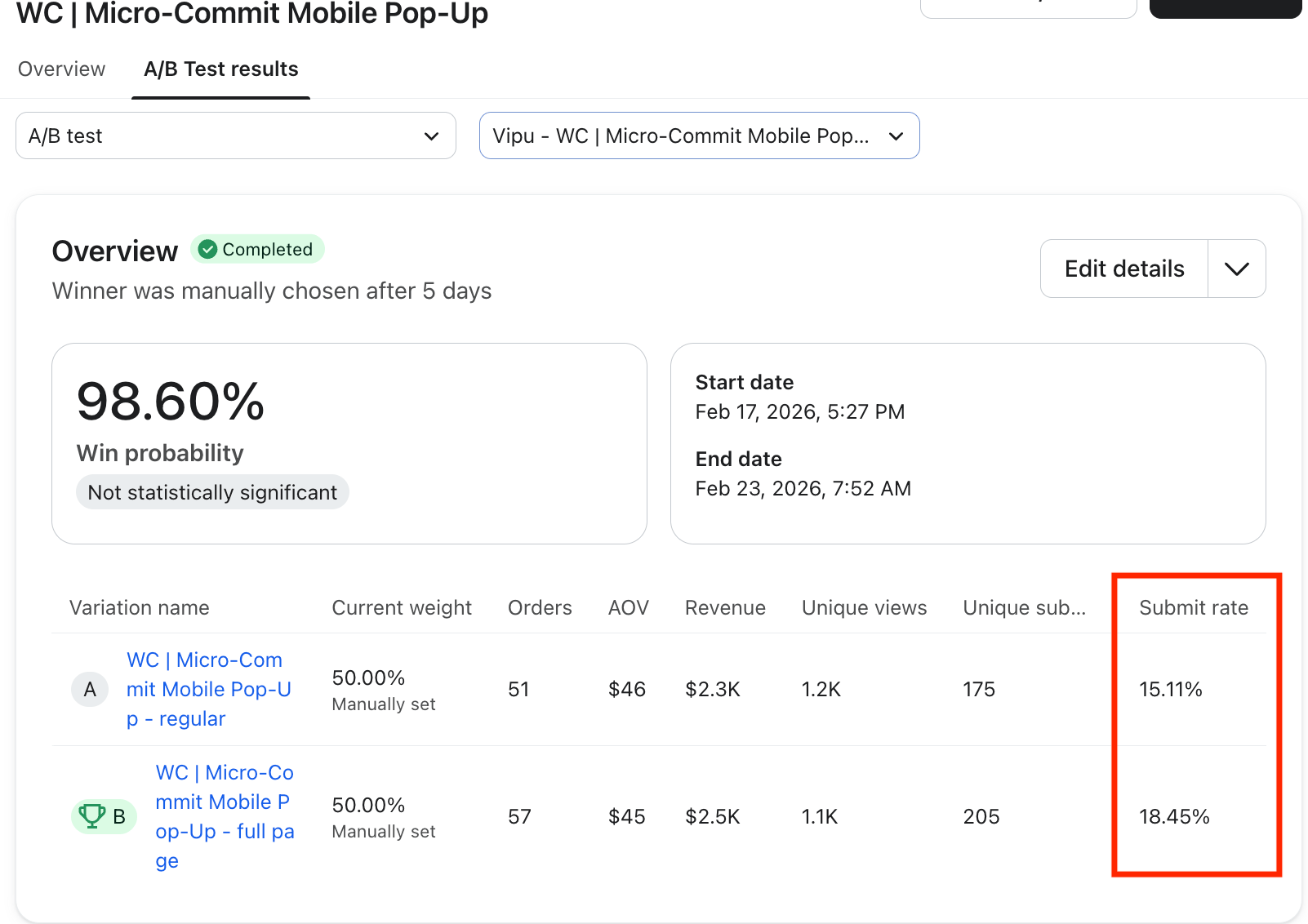Click the green Completed checkmark icon
This screenshot has height=924, width=1308.
coord(208,250)
